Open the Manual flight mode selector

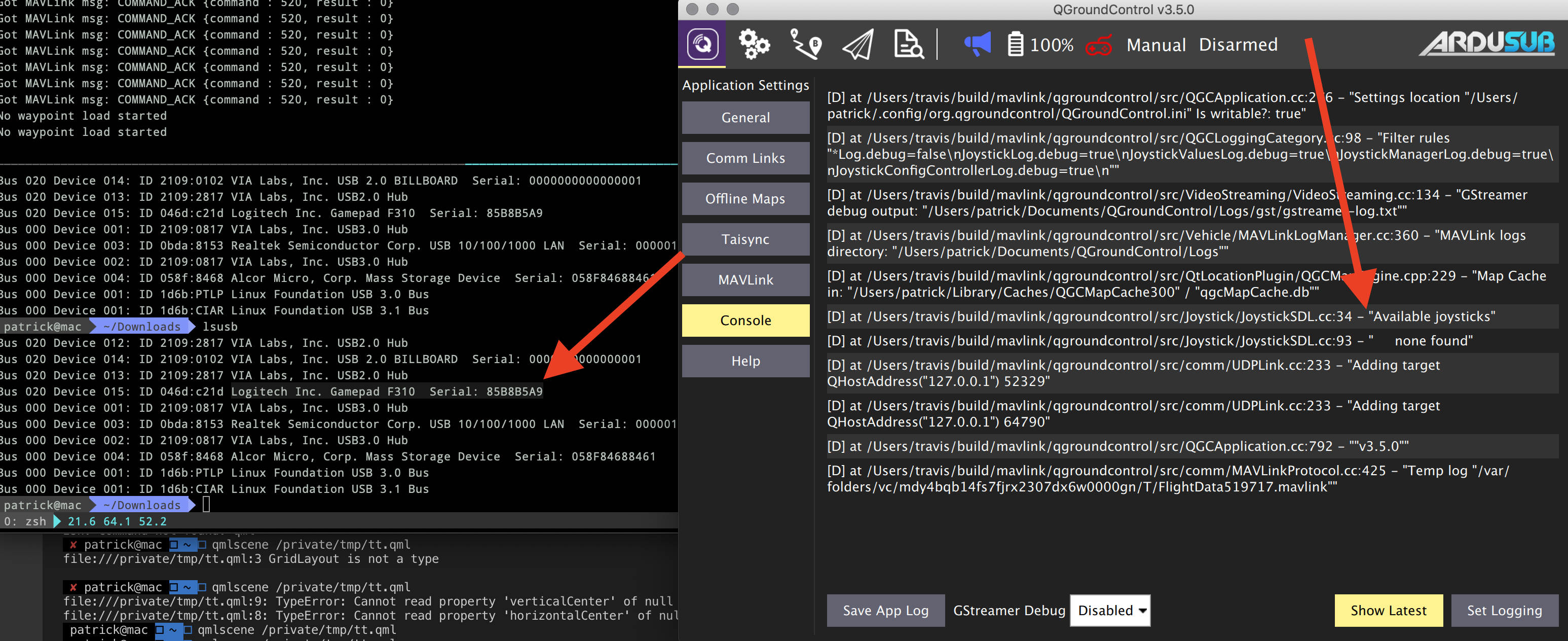(x=1155, y=45)
